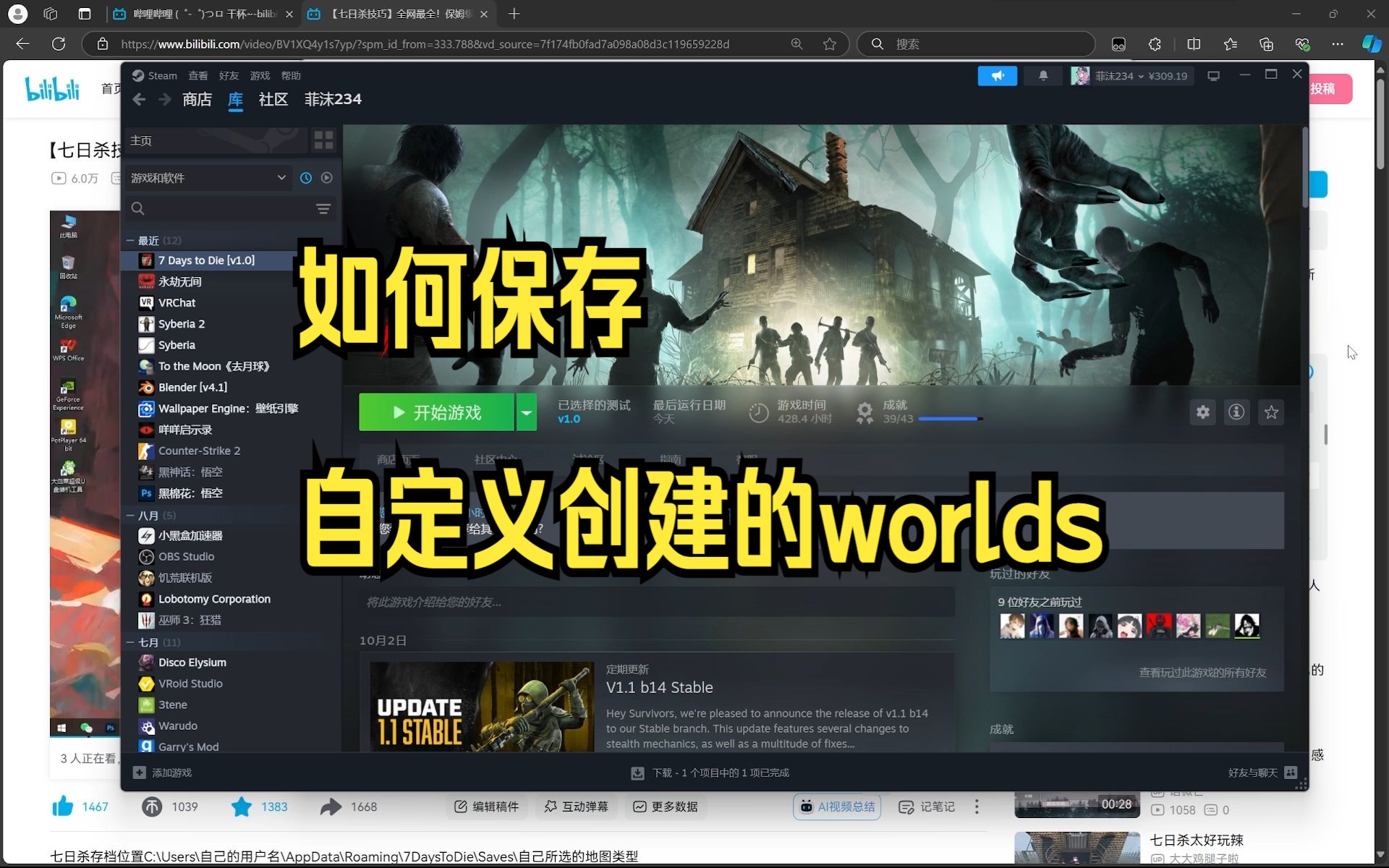1389x868 pixels.
Task: Open Friends & Chat panel
Action: click(x=1262, y=773)
